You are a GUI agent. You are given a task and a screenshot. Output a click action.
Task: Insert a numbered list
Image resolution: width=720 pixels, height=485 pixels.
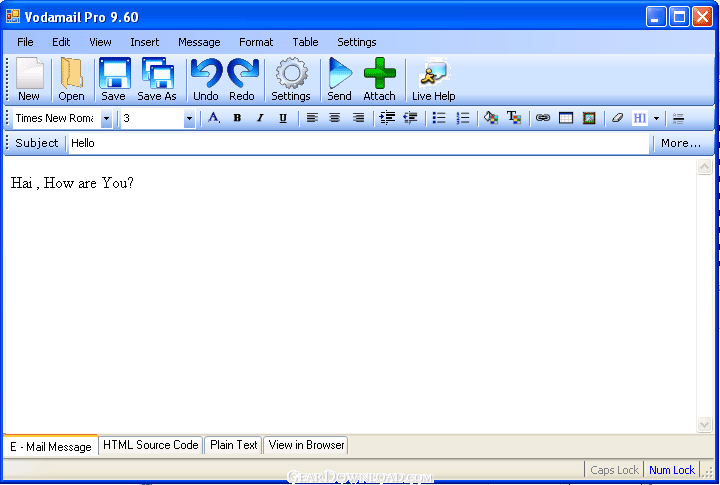(x=462, y=118)
